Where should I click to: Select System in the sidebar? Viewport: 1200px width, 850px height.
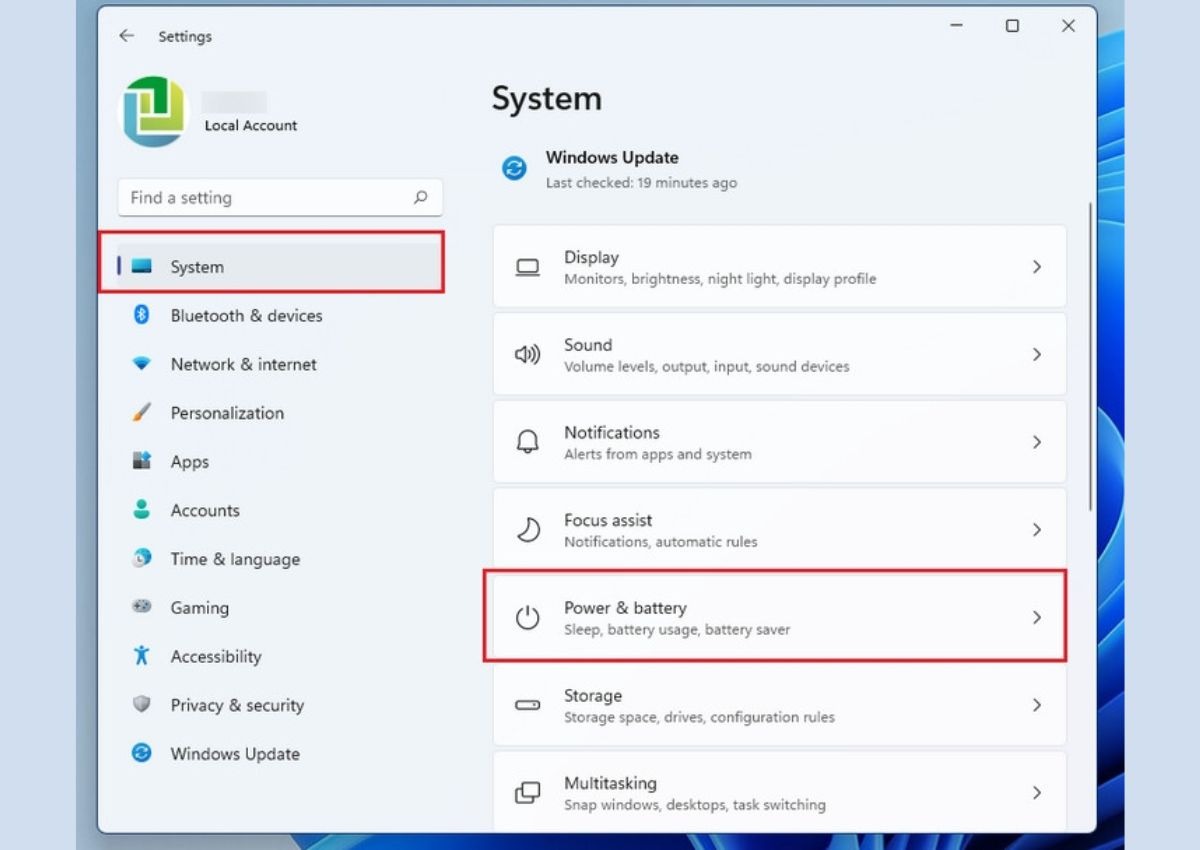coord(280,267)
